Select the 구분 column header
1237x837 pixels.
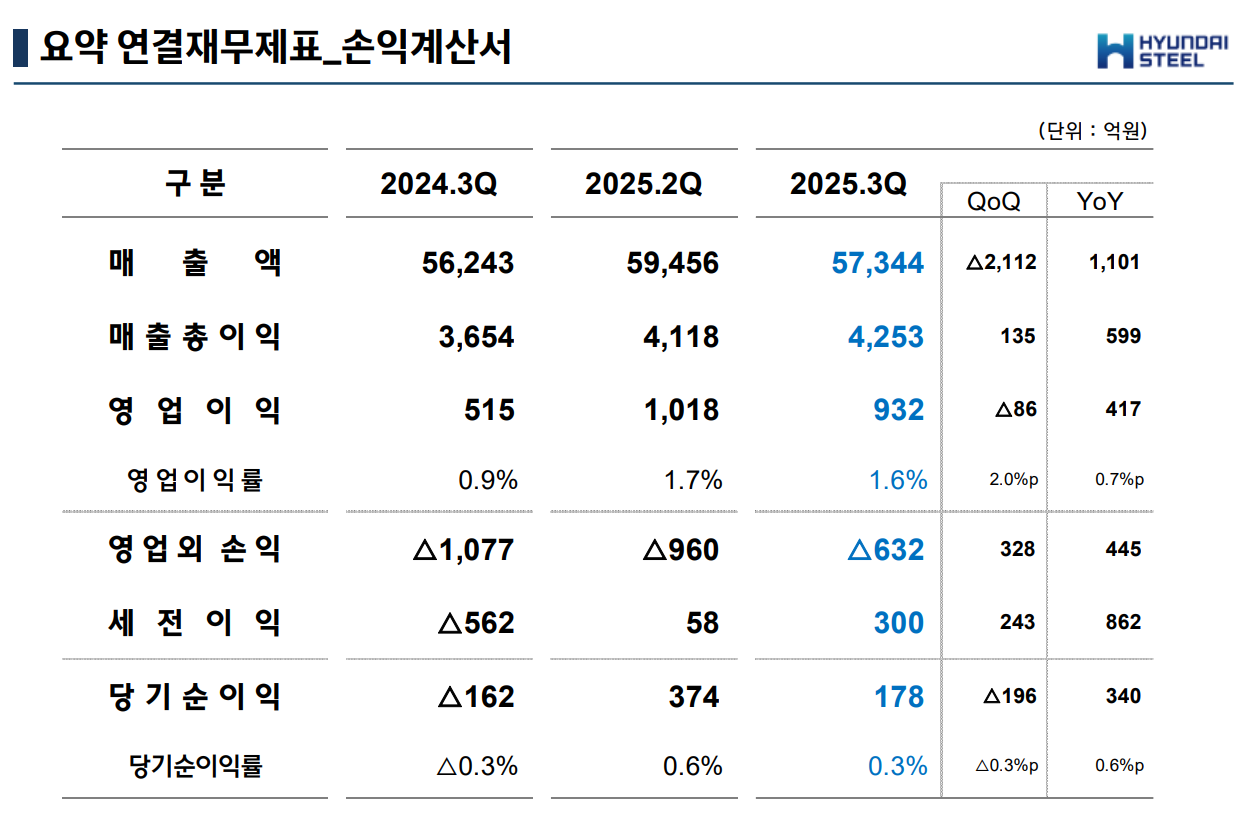point(195,184)
